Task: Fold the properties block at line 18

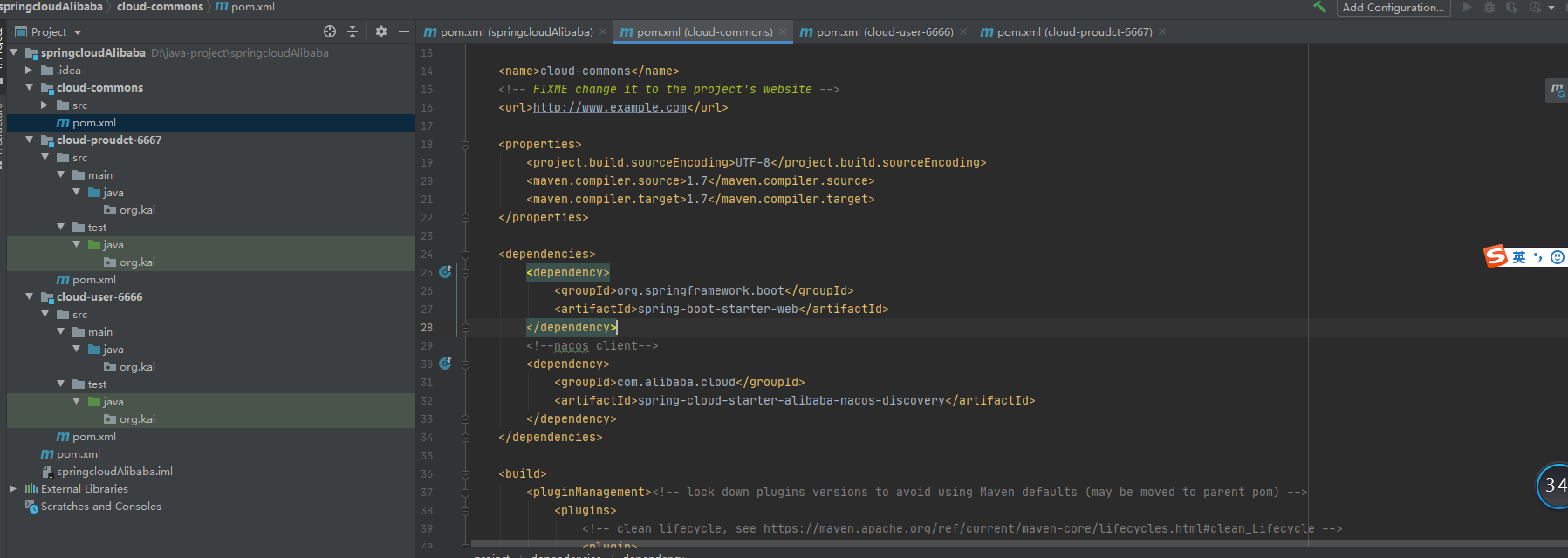Action: pos(465,145)
